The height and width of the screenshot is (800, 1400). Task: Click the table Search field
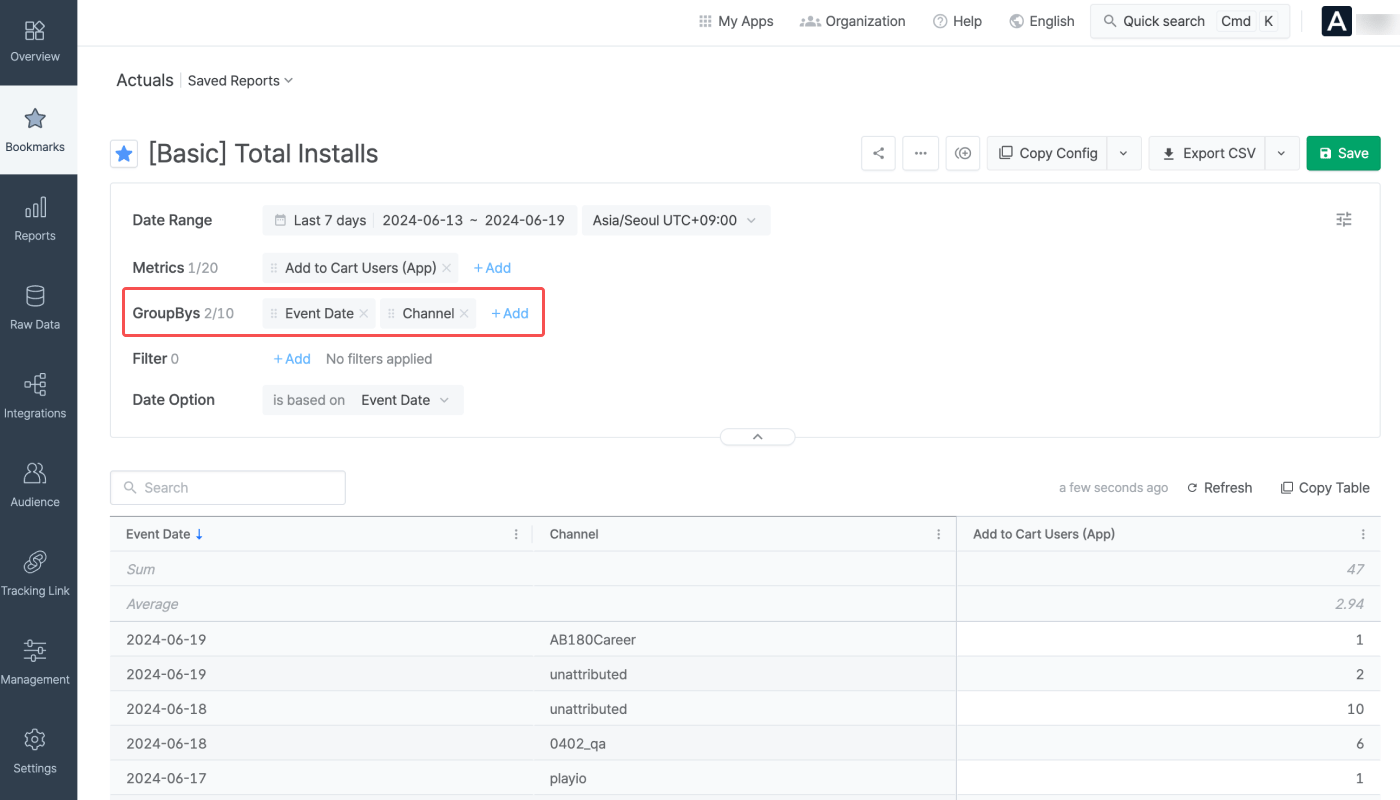click(x=228, y=488)
